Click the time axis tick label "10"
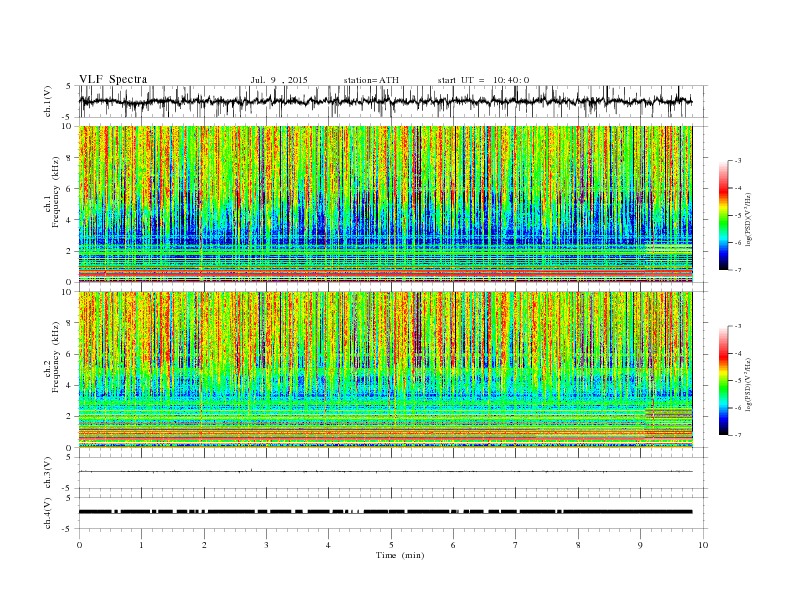 pyautogui.click(x=703, y=545)
